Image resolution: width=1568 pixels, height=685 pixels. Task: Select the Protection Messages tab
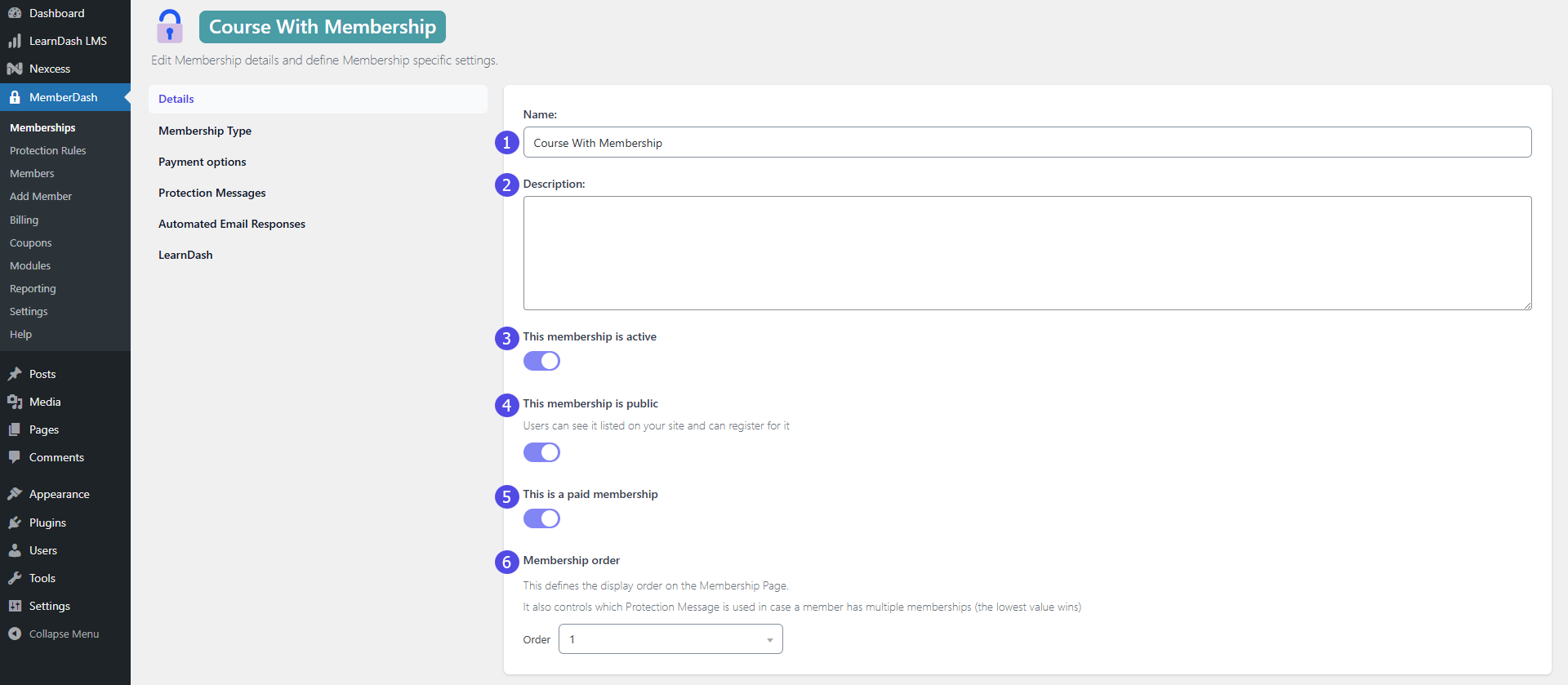212,193
